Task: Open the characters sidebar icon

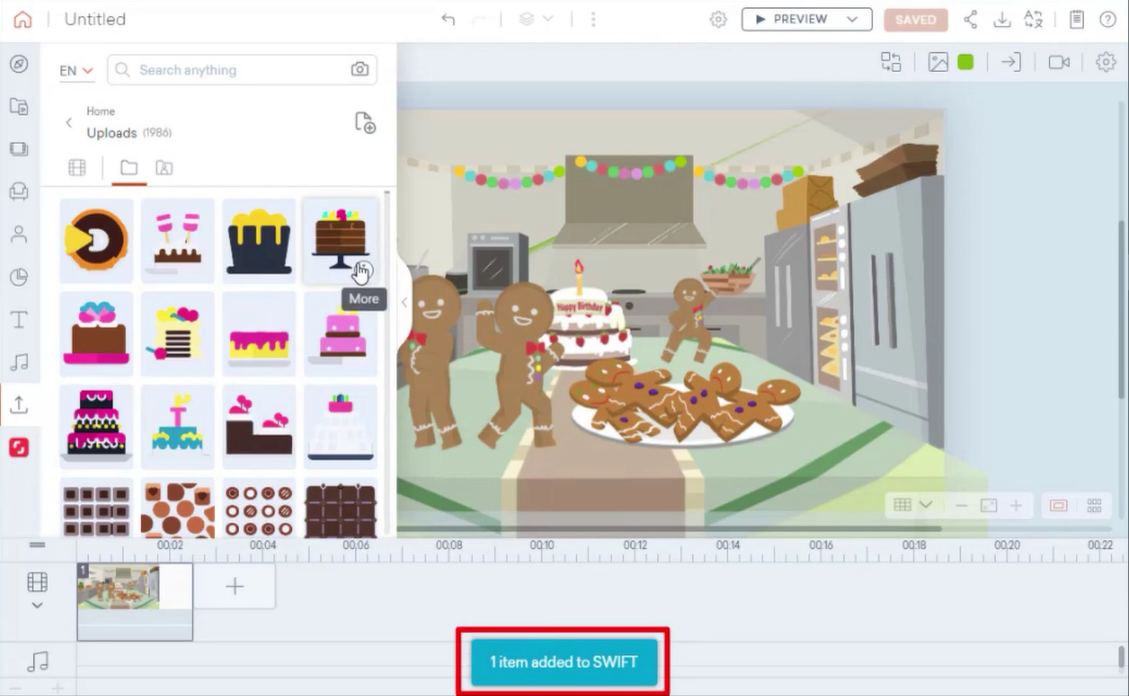Action: click(x=19, y=234)
